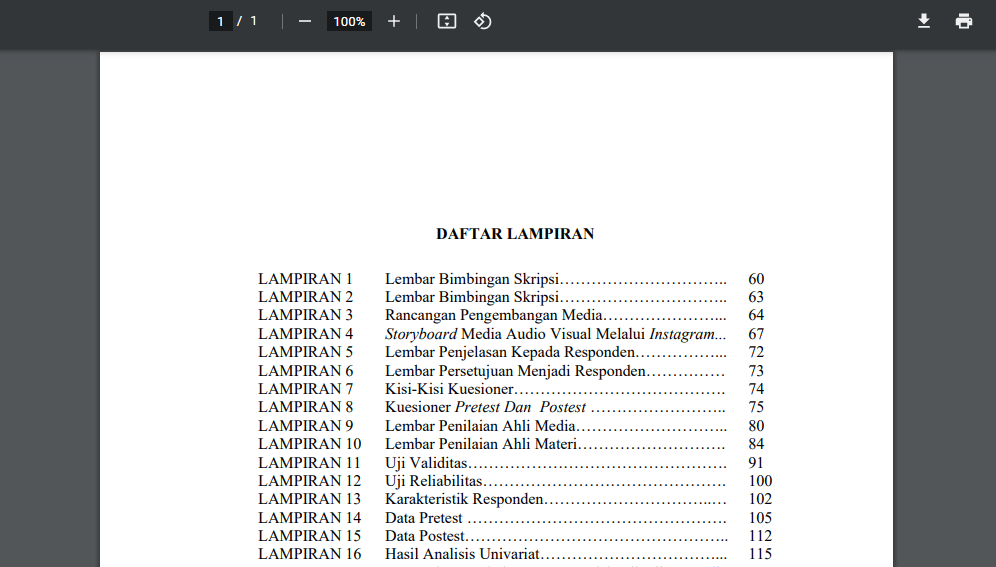The height and width of the screenshot is (567, 996).
Task: Click the fit to page icon
Action: pyautogui.click(x=447, y=21)
